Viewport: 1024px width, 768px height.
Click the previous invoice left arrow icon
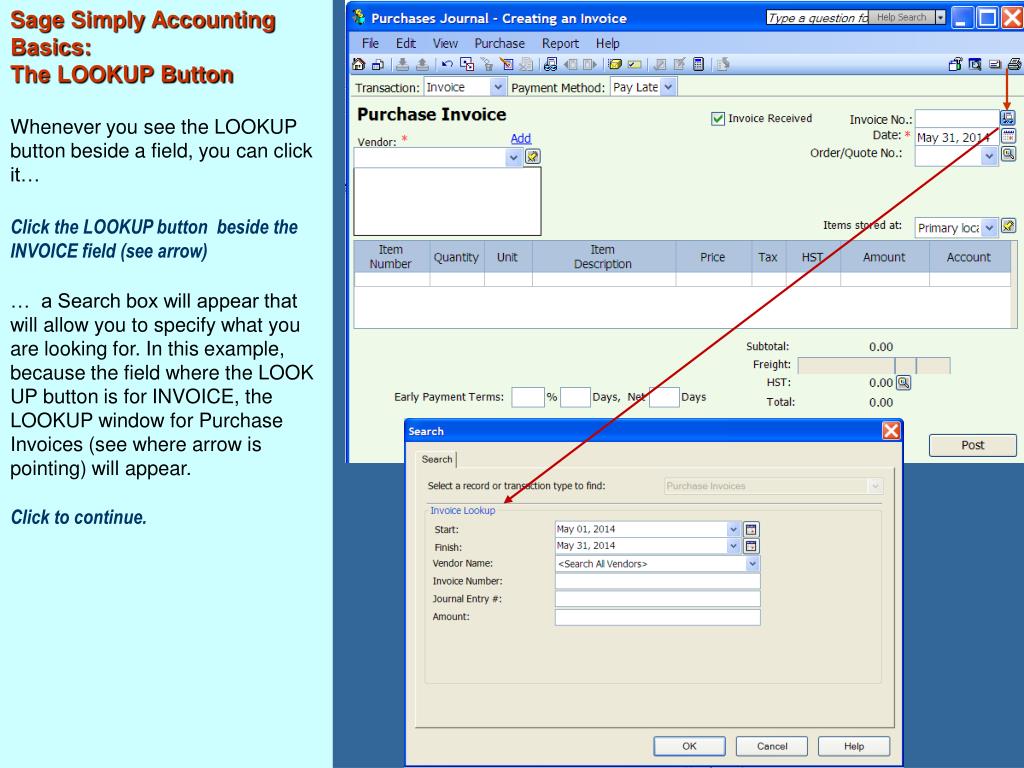pos(571,64)
